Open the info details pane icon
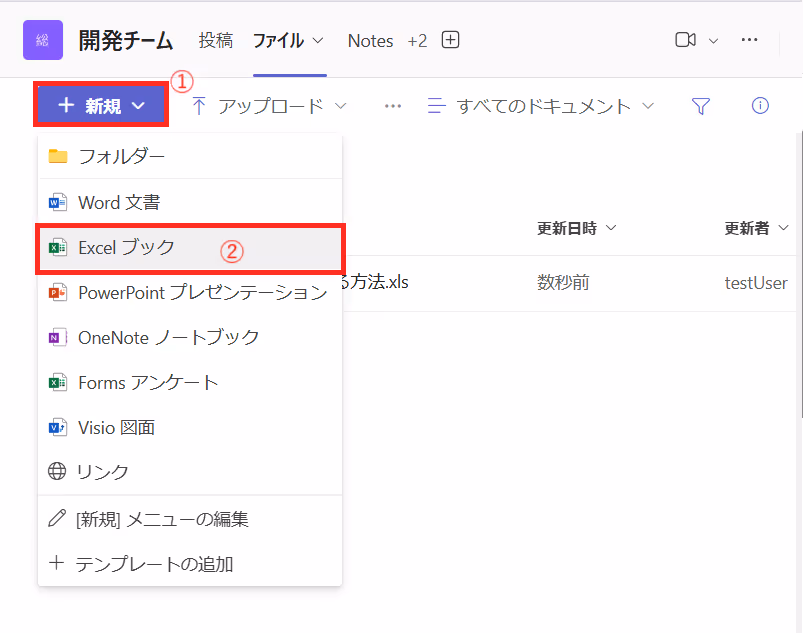The width and height of the screenshot is (803, 633). (760, 106)
